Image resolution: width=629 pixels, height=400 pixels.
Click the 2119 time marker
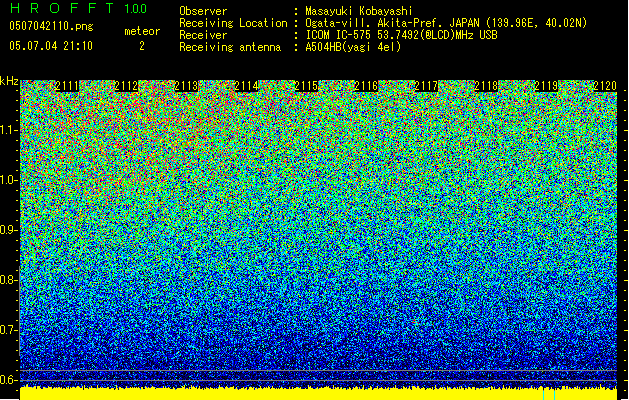[x=546, y=86]
